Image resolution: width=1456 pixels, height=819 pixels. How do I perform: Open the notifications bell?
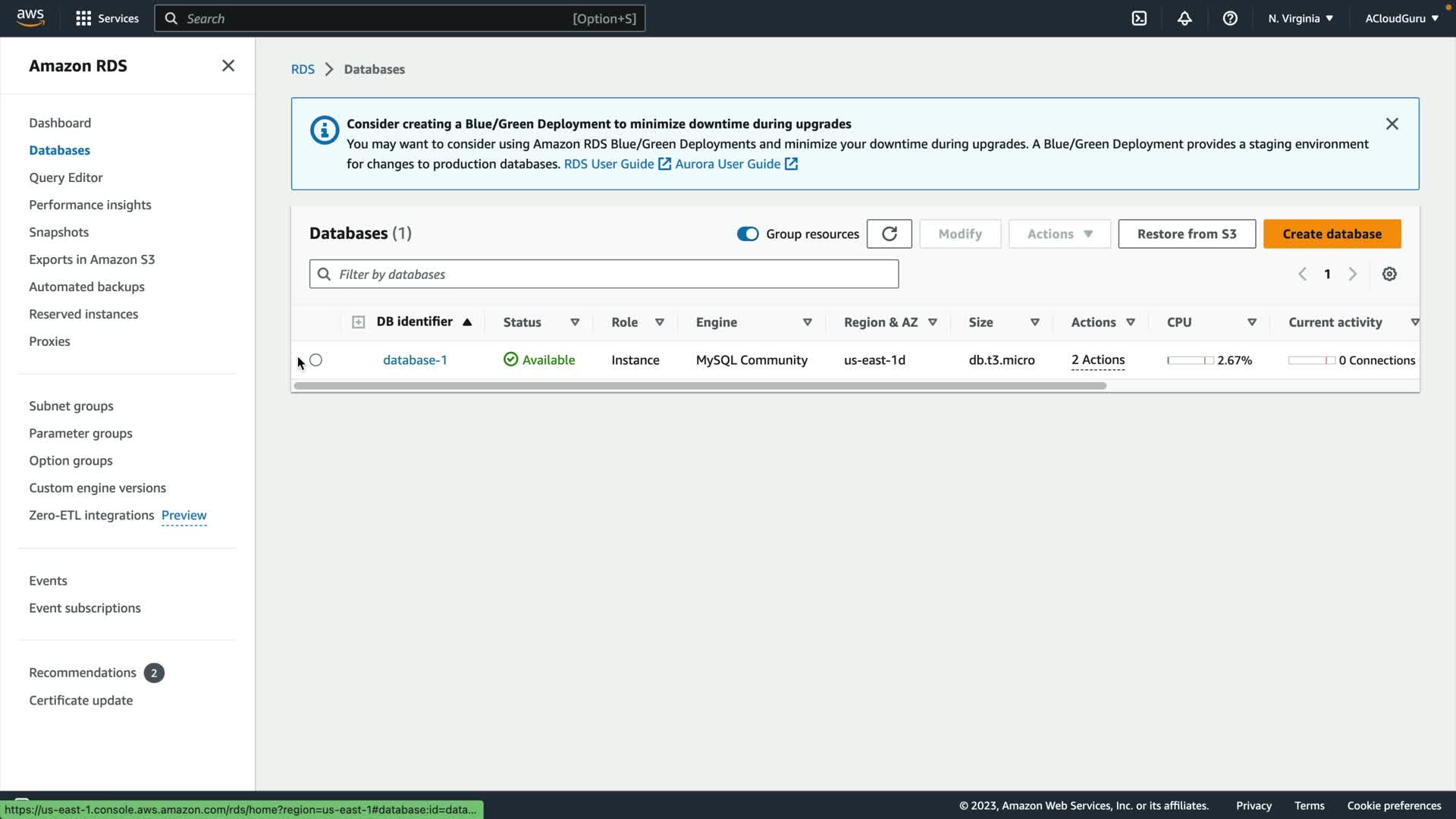tap(1185, 18)
